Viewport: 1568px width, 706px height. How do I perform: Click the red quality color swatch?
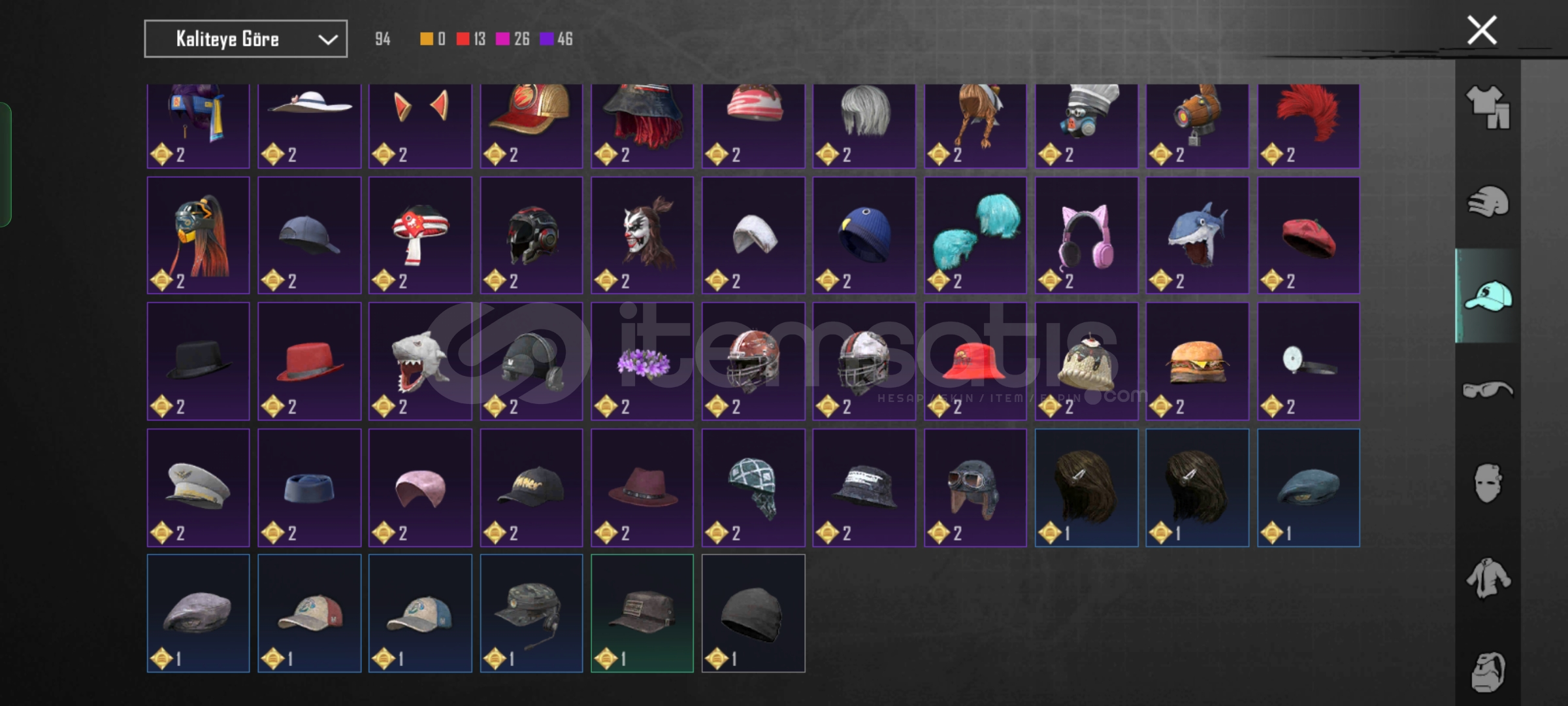(463, 39)
